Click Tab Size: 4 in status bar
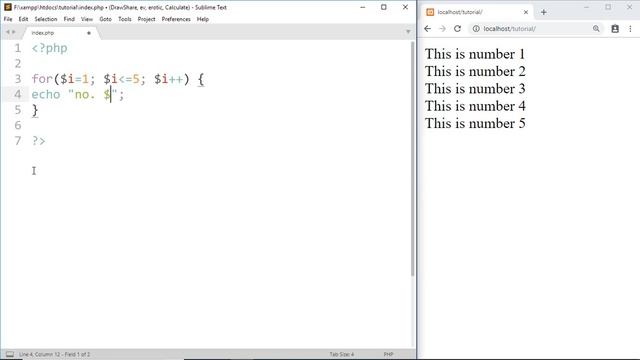Viewport: 640px width, 360px height. coord(342,354)
